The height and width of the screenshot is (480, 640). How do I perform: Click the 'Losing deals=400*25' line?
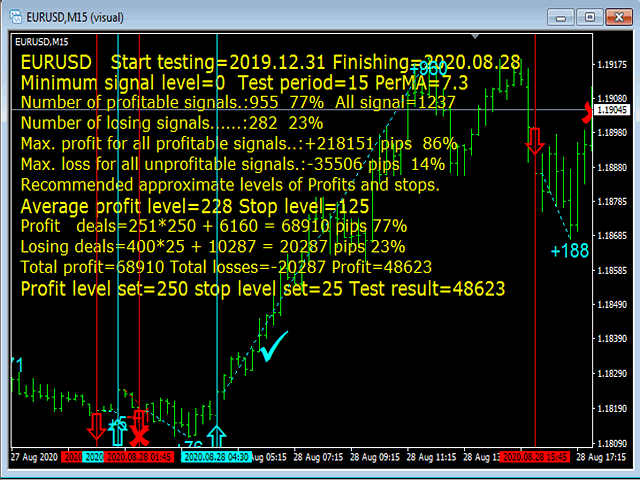tap(213, 247)
